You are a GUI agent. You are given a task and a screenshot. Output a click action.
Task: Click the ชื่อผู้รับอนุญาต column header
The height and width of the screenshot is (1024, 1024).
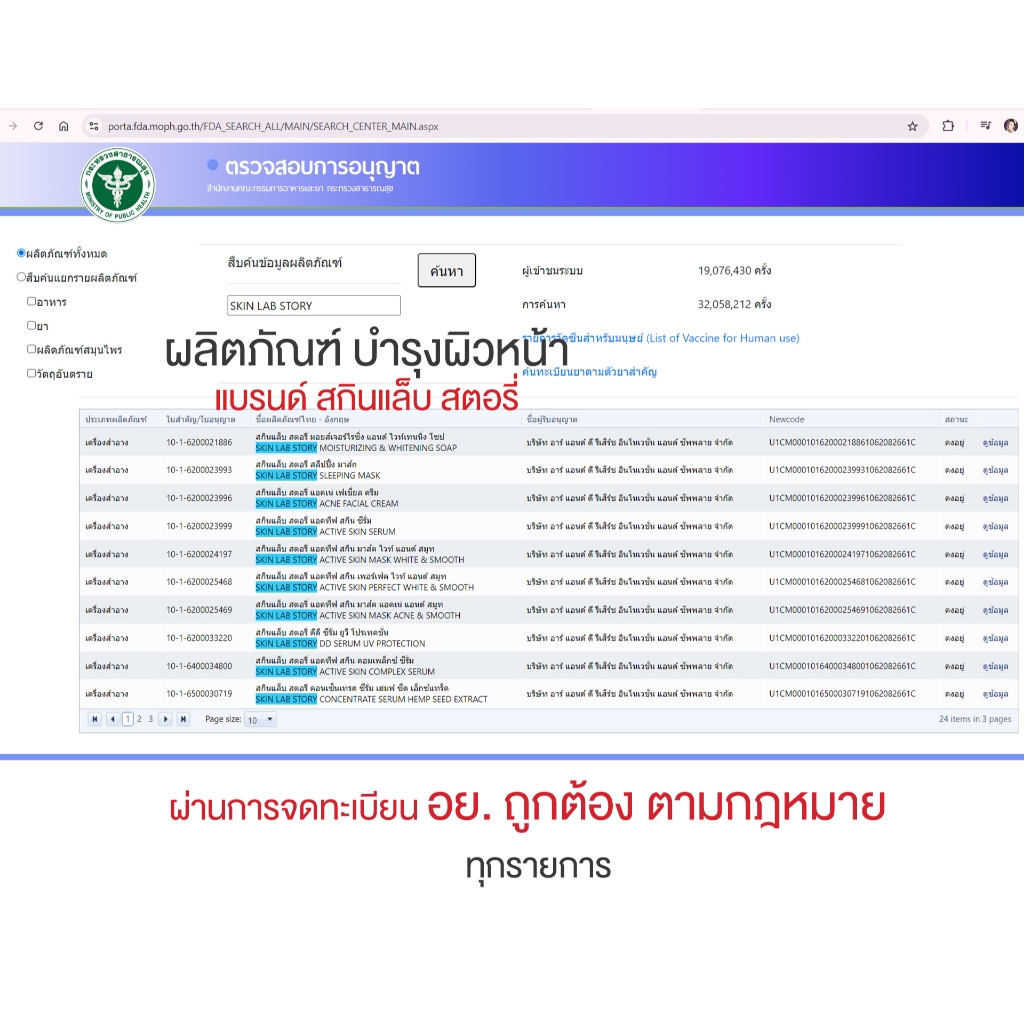[552, 419]
